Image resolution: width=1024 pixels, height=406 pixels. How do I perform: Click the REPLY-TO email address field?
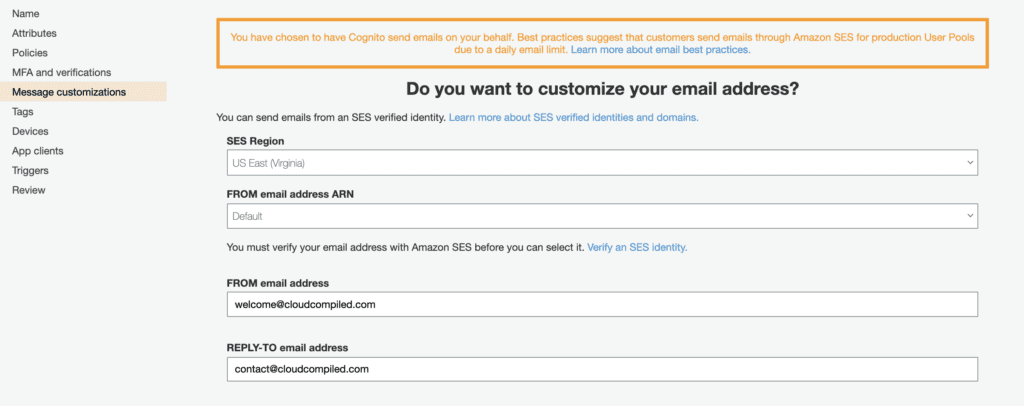click(x=602, y=369)
